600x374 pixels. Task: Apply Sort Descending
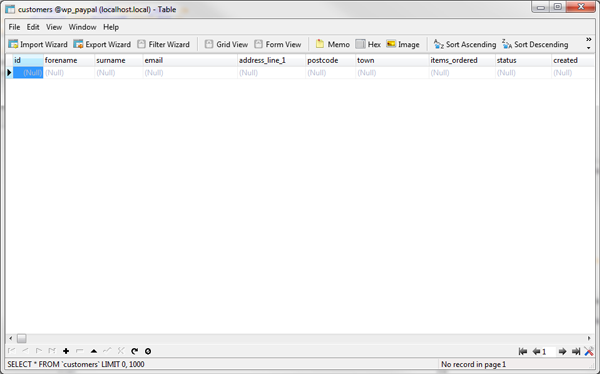tap(535, 44)
